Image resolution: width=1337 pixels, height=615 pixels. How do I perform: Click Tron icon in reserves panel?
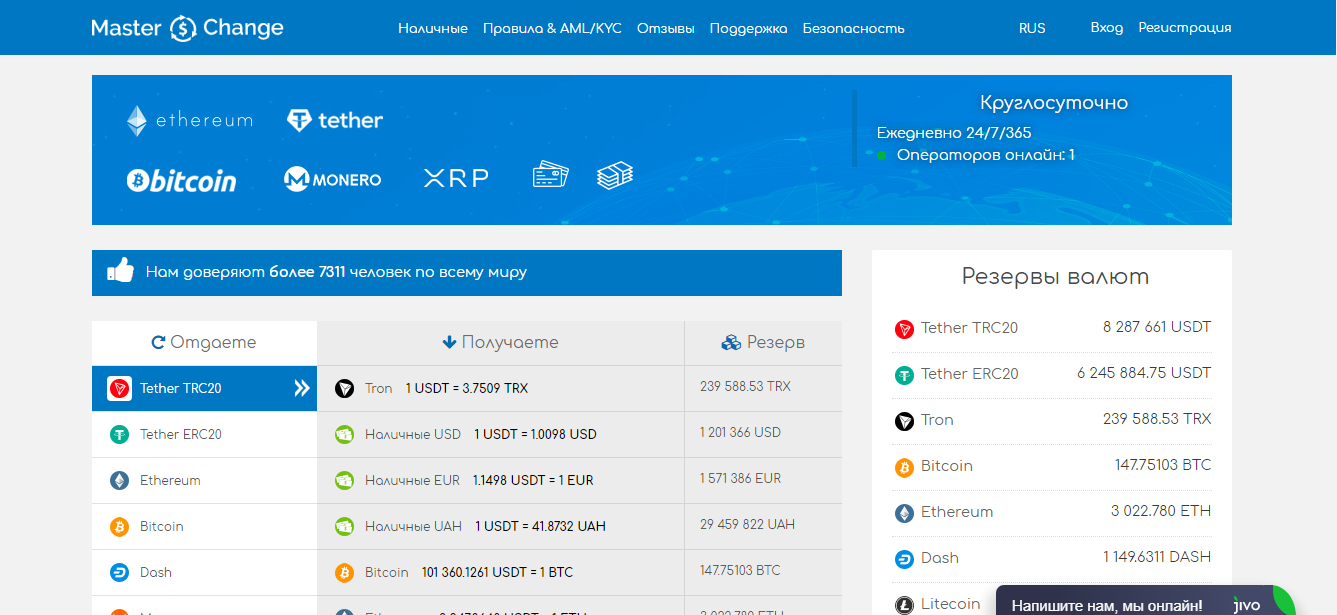904,421
